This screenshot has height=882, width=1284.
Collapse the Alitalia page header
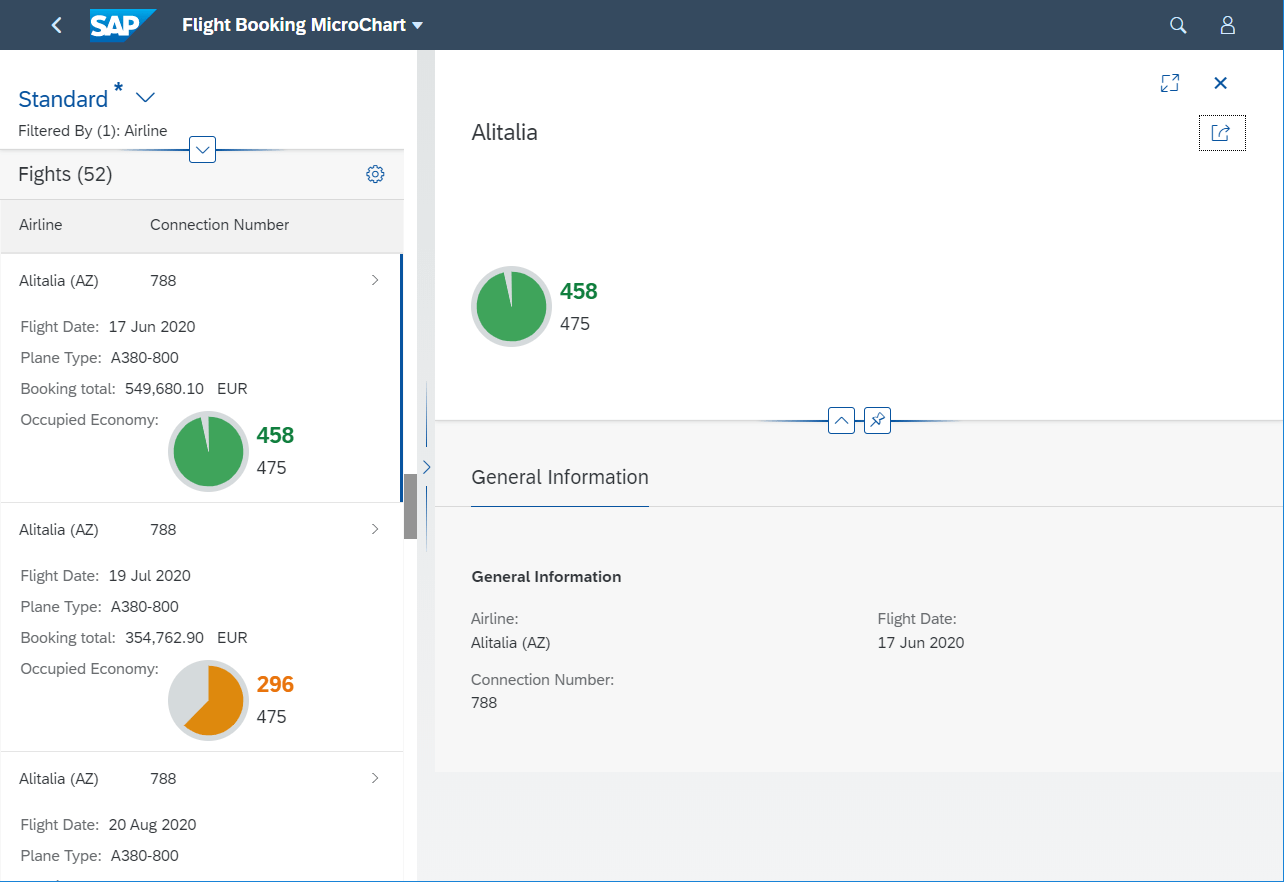point(842,421)
